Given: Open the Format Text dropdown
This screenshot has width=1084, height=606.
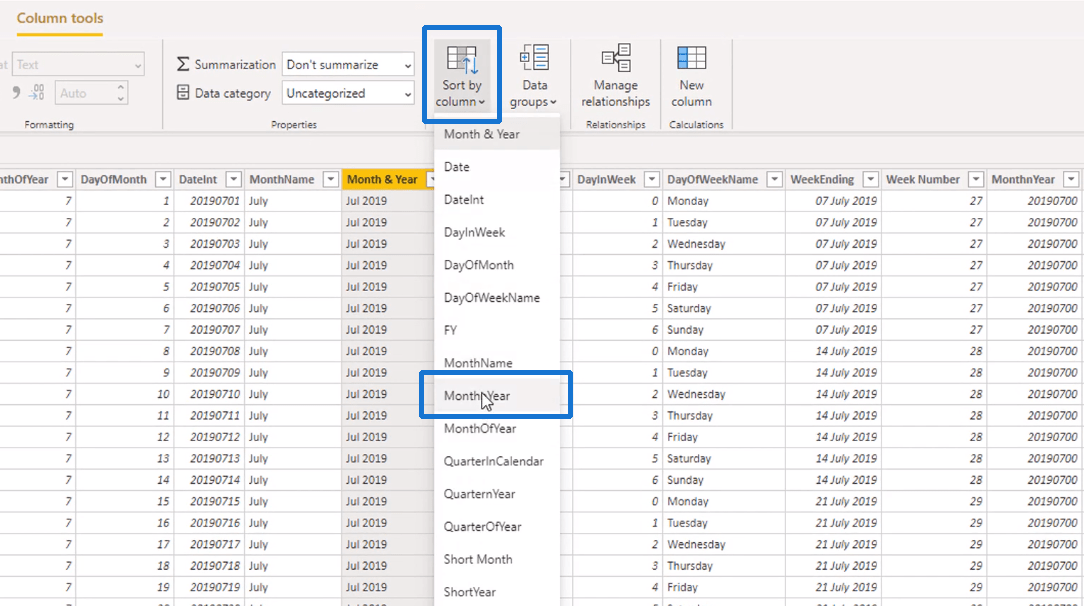Looking at the screenshot, I should (x=78, y=64).
